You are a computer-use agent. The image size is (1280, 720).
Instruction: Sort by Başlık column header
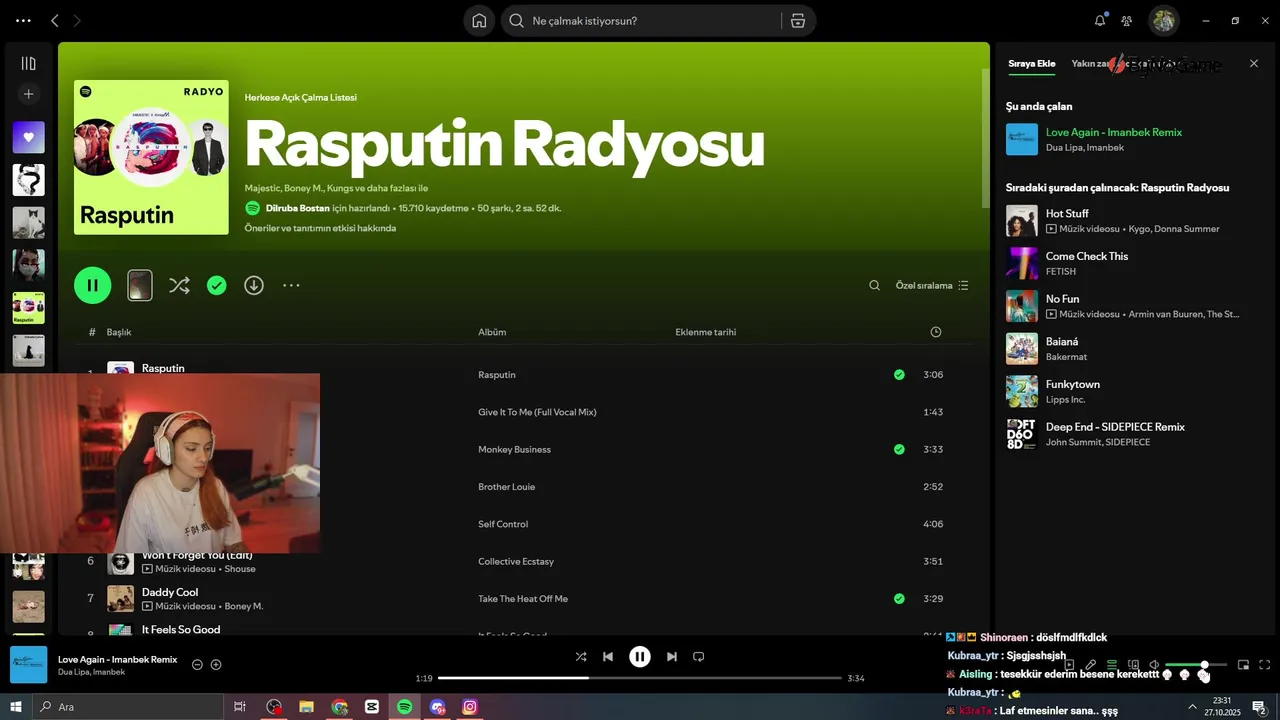(x=119, y=332)
